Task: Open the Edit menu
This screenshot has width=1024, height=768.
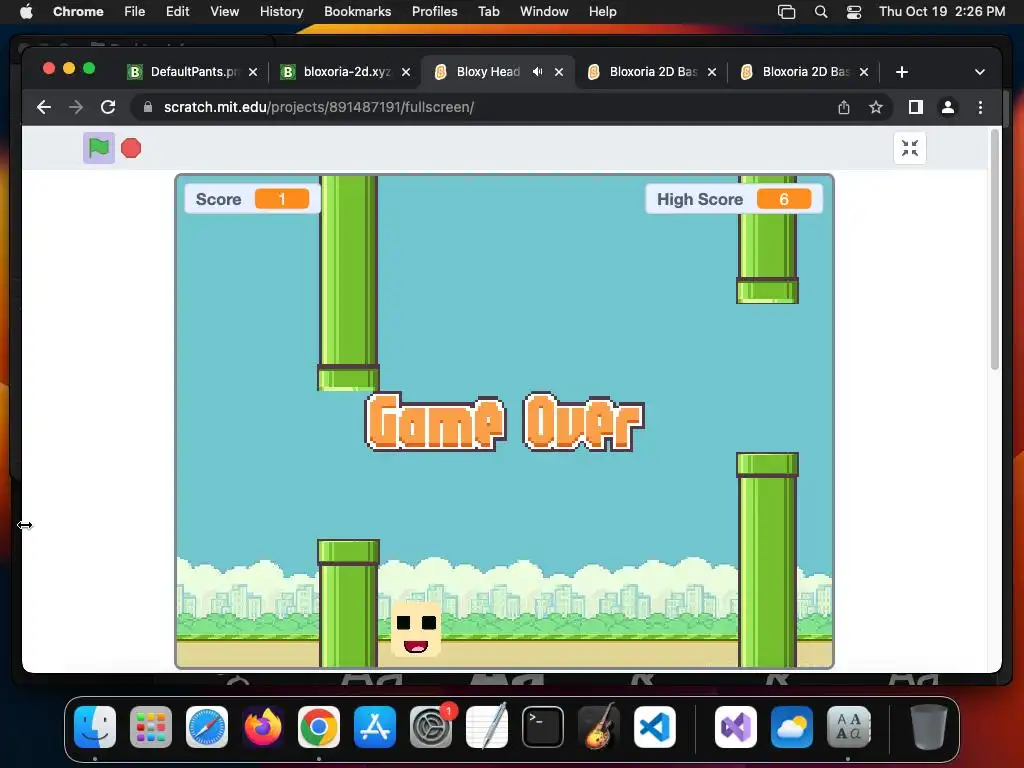Action: 177,12
